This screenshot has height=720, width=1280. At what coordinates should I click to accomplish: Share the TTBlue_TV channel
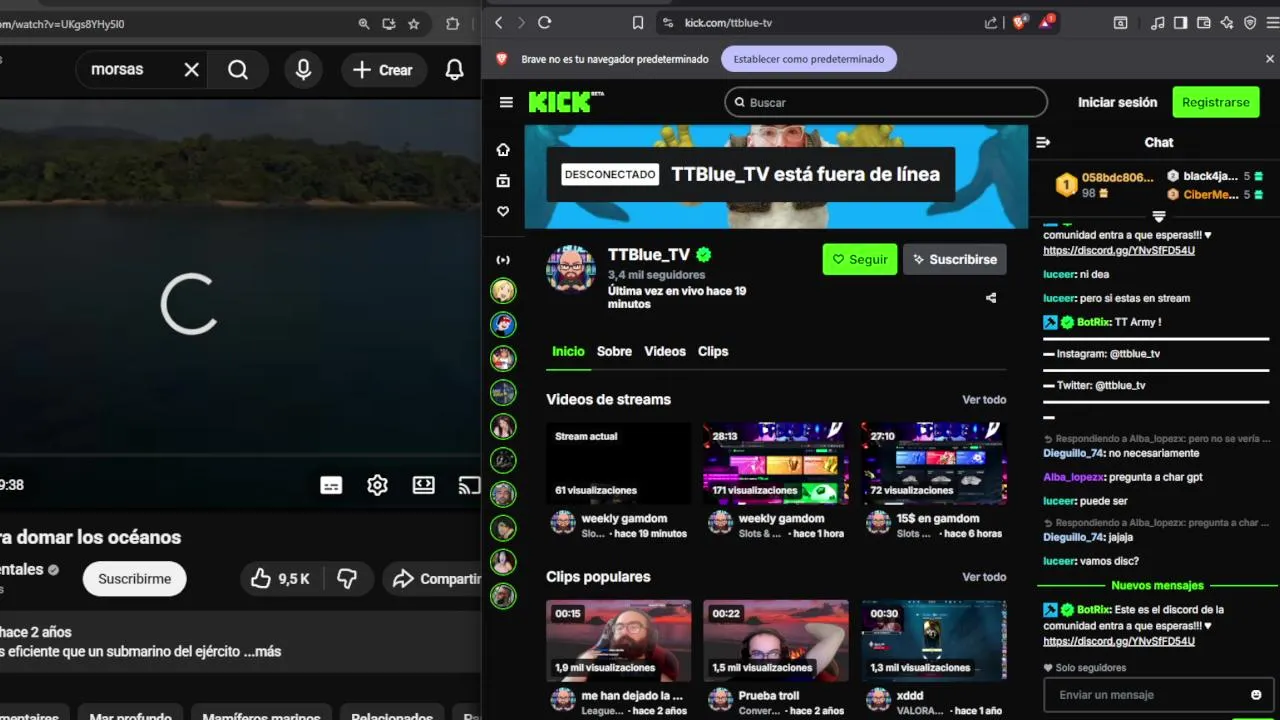pyautogui.click(x=991, y=298)
